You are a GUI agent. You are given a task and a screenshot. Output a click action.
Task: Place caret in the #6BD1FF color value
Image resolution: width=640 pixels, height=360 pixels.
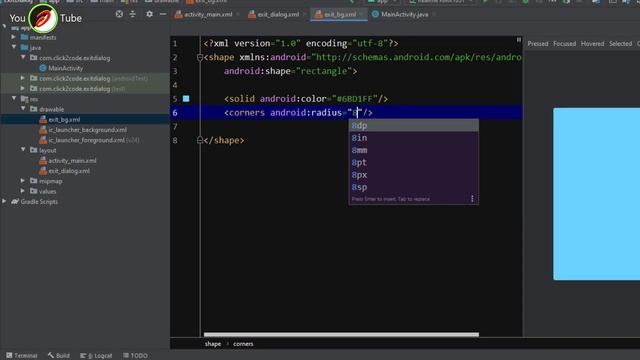[x=354, y=99]
